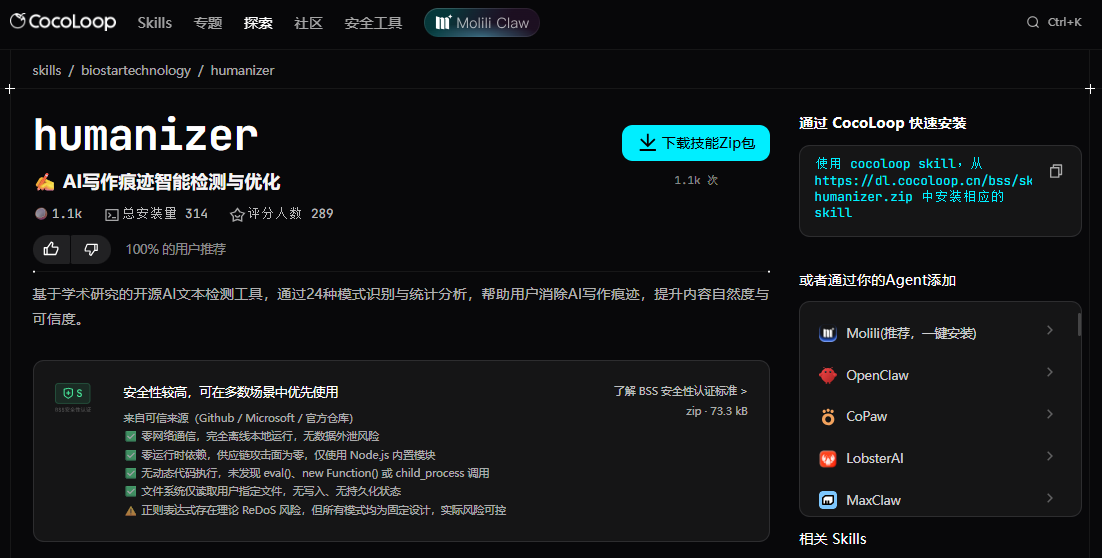Expand the LobsterAI row chevron
1102x558 pixels.
1049,456
